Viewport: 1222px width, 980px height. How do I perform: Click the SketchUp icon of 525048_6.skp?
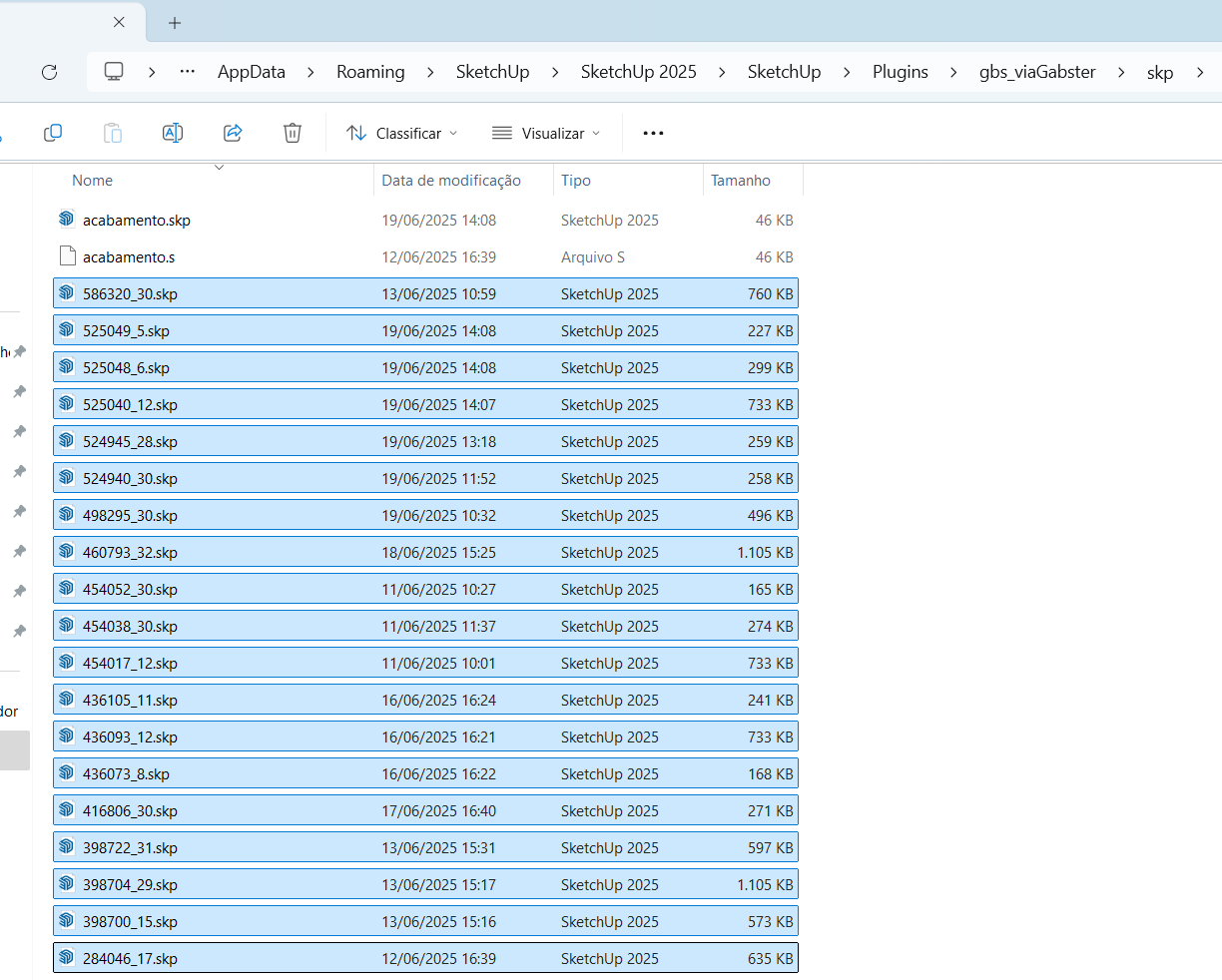[x=67, y=366]
